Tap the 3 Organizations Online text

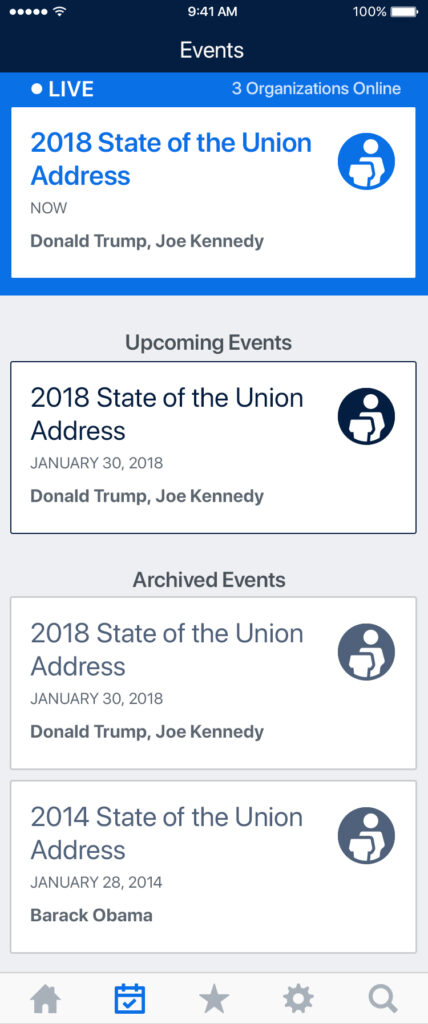(316, 89)
